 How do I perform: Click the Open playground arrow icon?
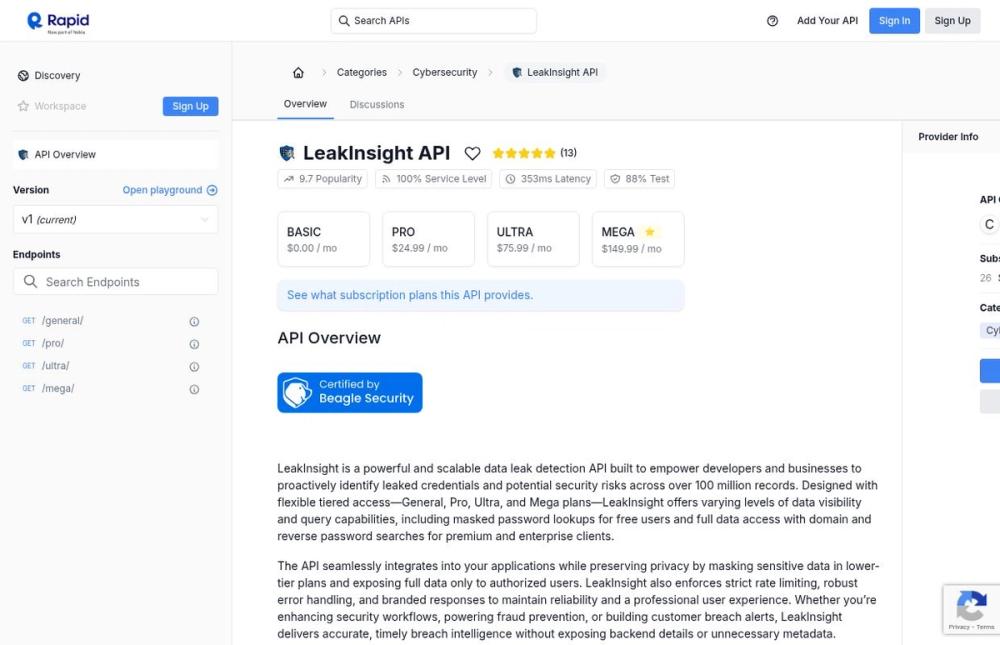pos(212,190)
